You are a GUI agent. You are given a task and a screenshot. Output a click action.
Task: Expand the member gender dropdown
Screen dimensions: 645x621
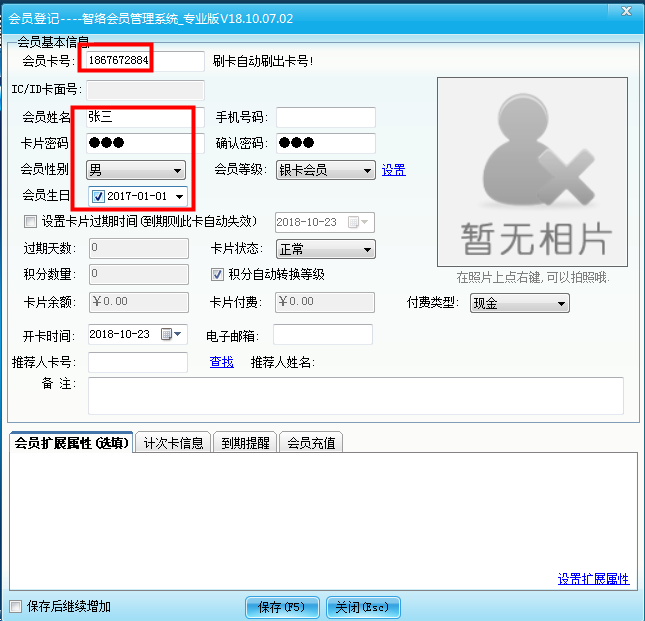point(178,170)
